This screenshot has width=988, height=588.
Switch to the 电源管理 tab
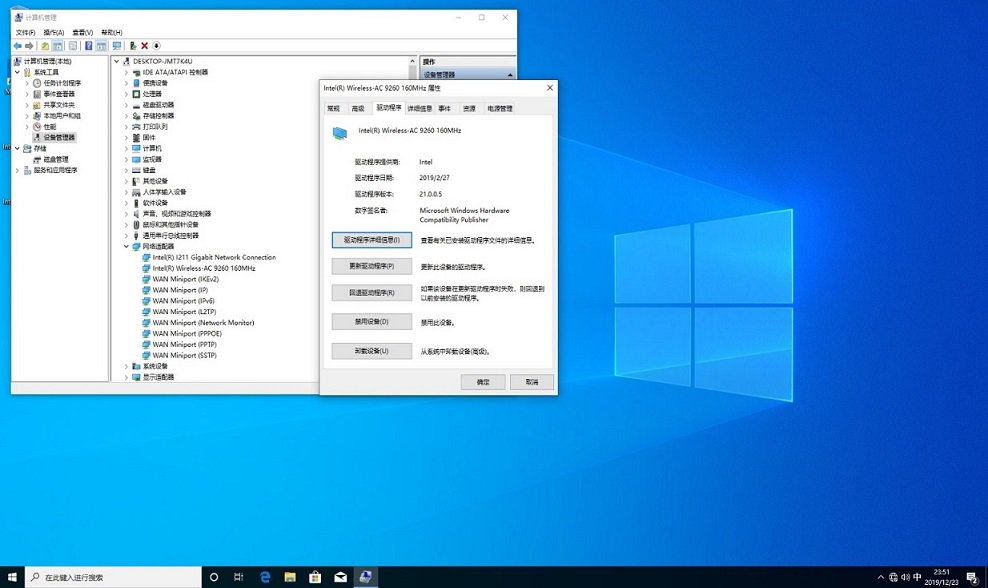click(500, 108)
